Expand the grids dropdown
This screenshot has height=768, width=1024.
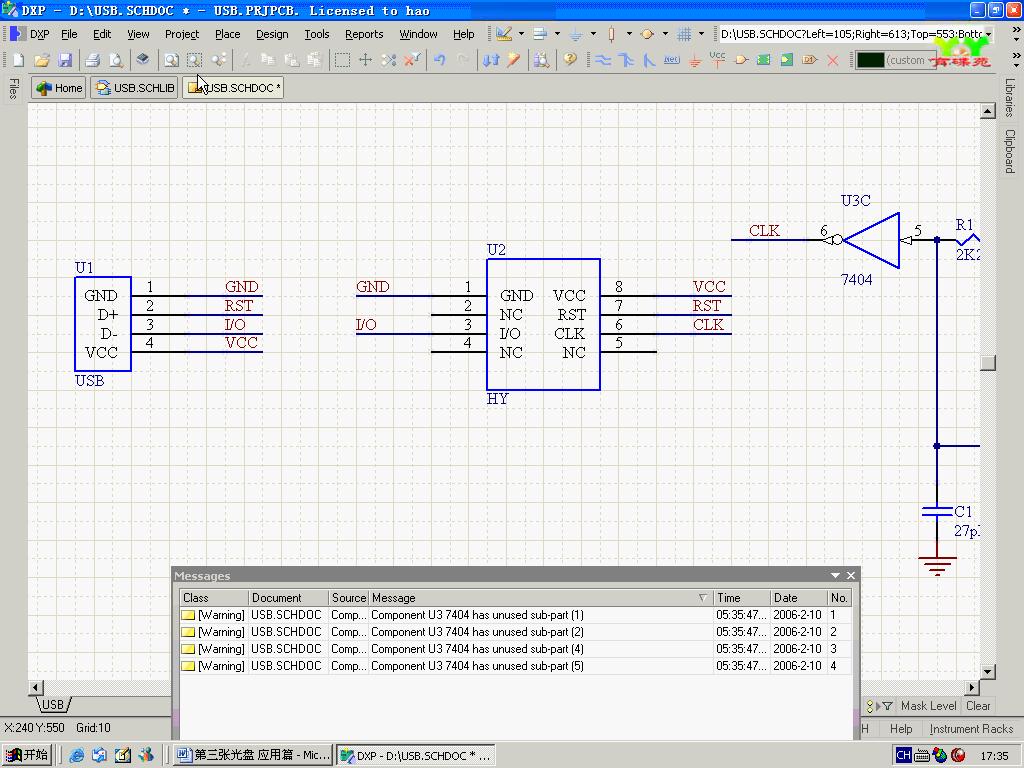coord(701,34)
